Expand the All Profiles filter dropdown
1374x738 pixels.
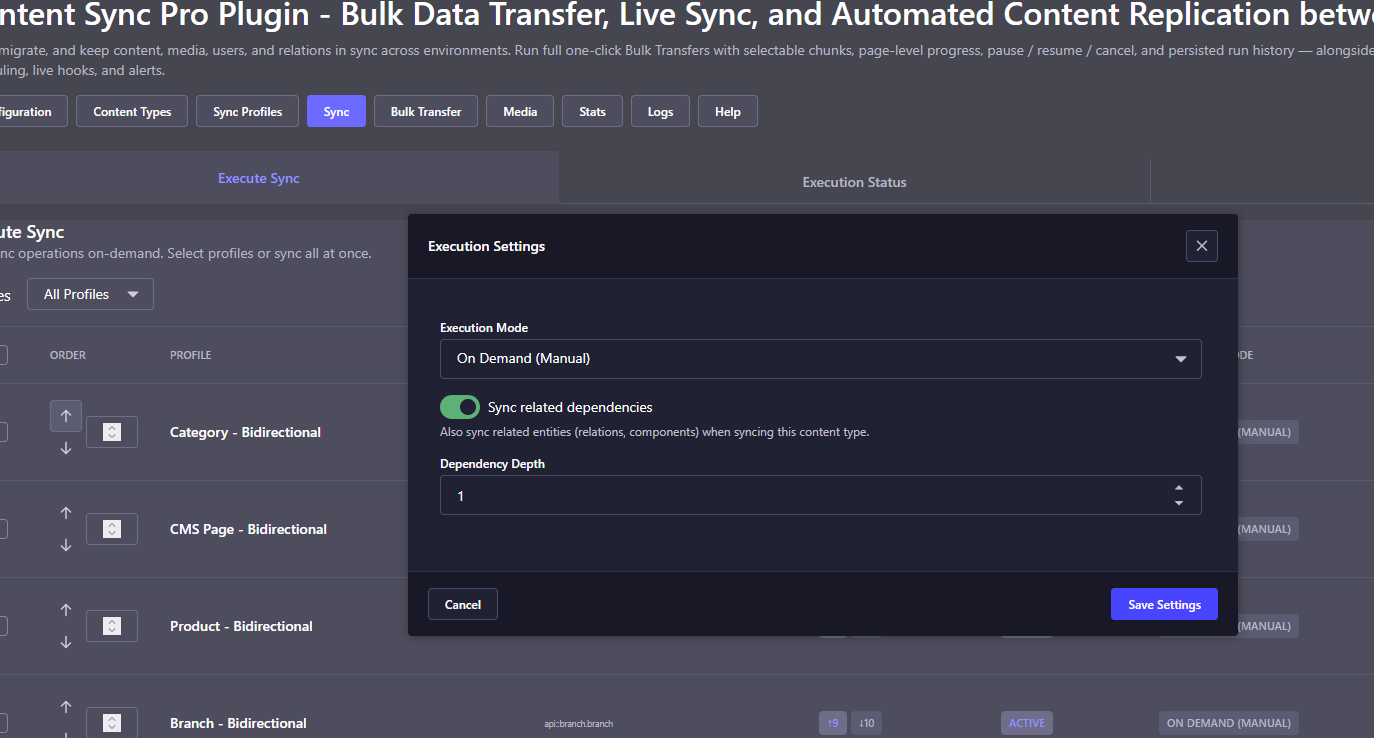coord(90,294)
